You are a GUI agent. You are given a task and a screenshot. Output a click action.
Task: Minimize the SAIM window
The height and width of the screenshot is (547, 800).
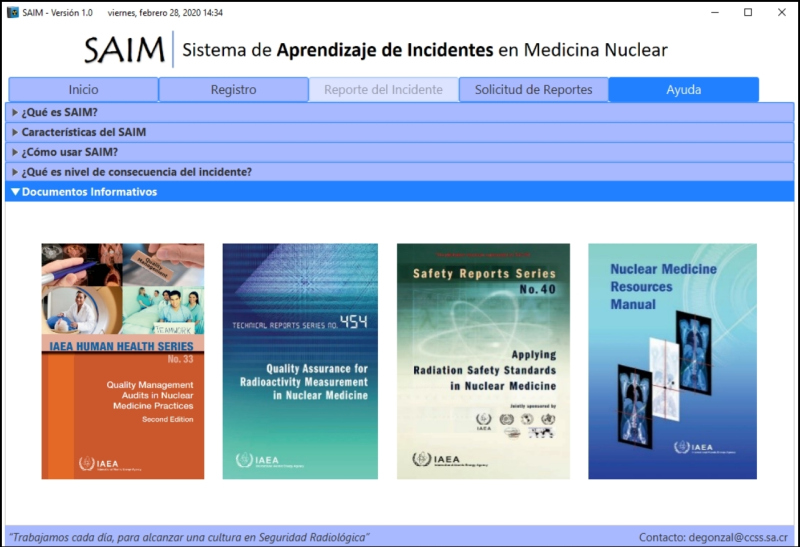click(x=714, y=12)
